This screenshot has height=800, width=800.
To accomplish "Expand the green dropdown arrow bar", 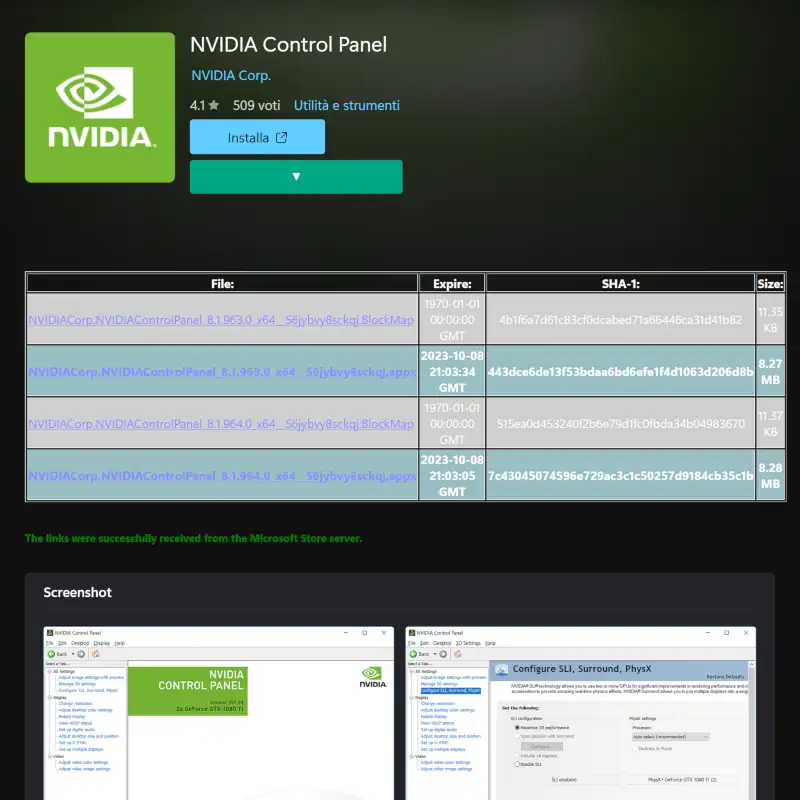I will 296,176.
